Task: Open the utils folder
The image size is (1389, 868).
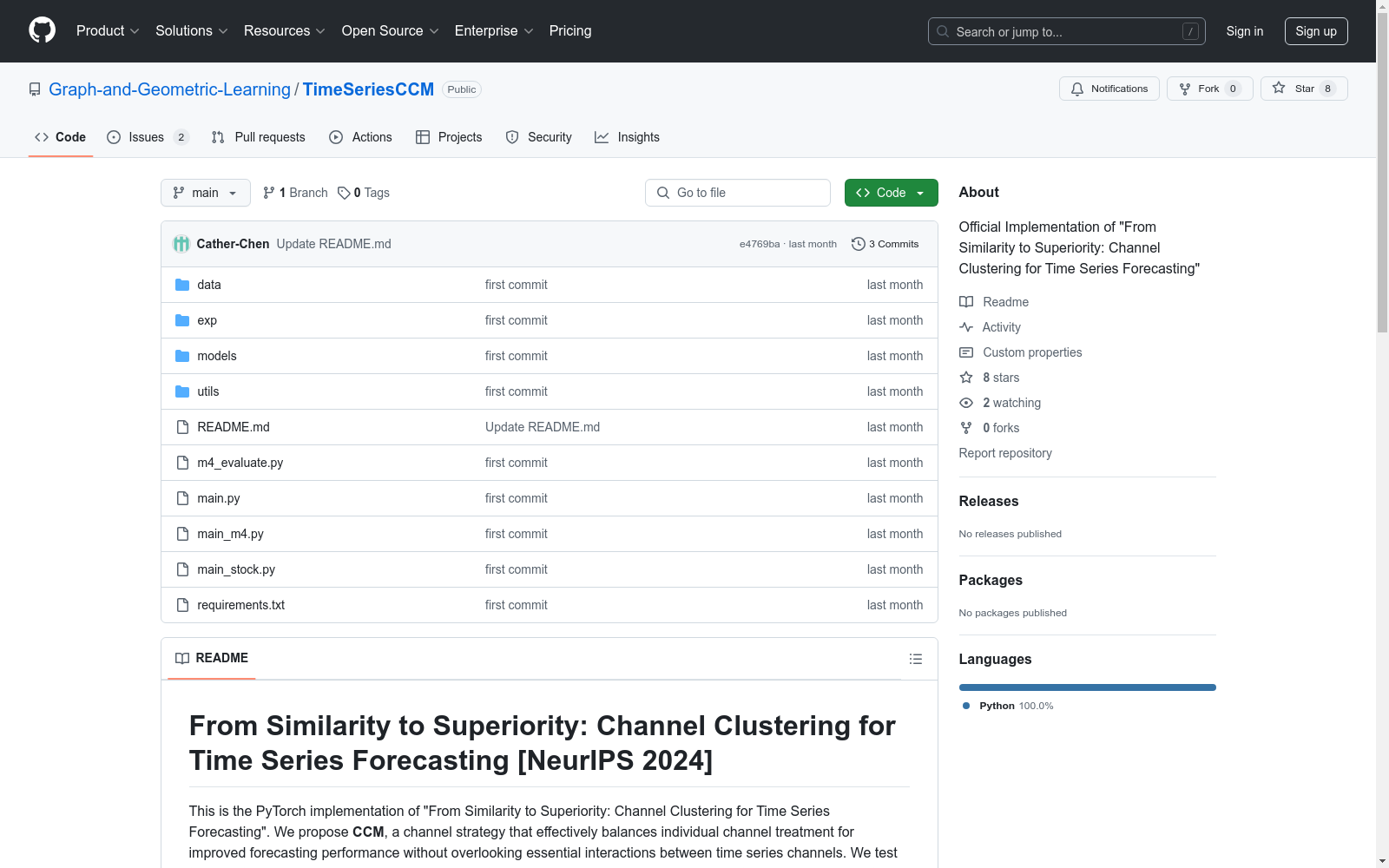Action: (208, 391)
